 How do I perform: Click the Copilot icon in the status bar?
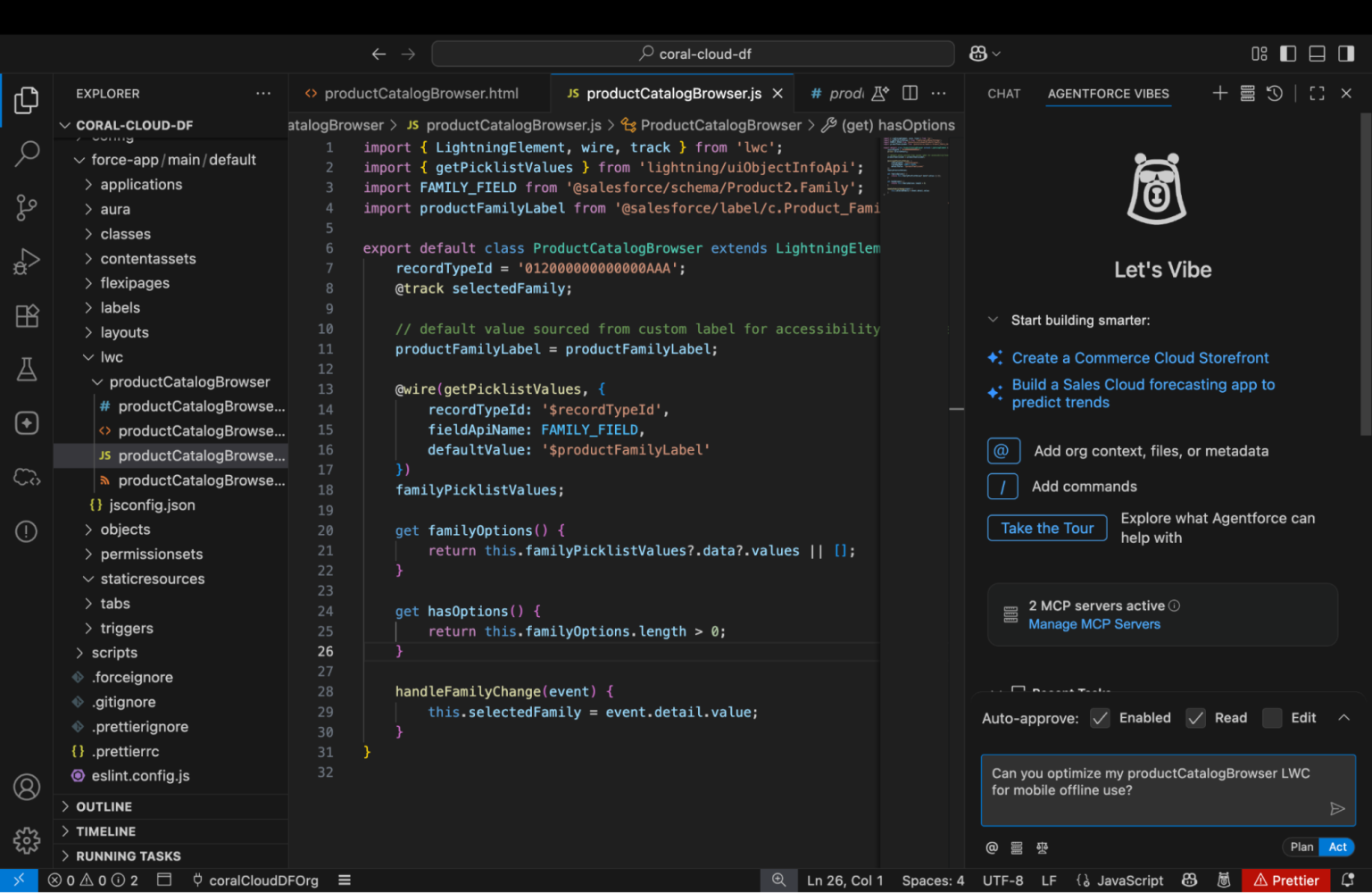coord(1189,880)
